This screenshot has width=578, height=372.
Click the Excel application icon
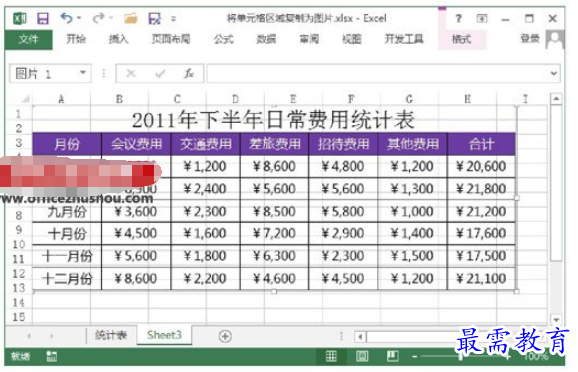(20, 18)
